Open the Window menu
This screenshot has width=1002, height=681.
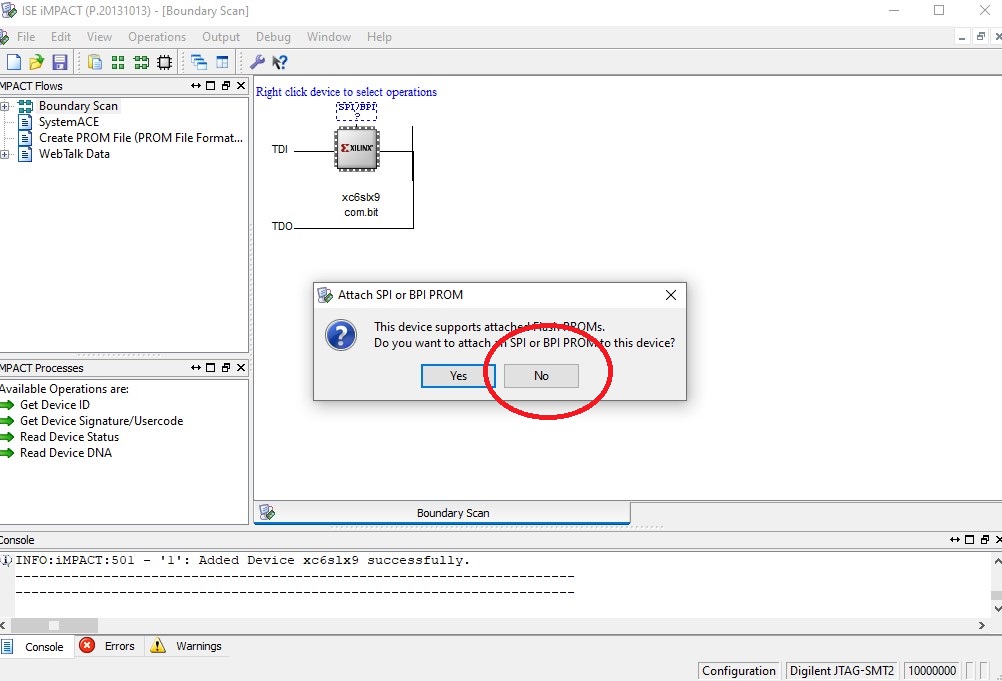coord(328,37)
